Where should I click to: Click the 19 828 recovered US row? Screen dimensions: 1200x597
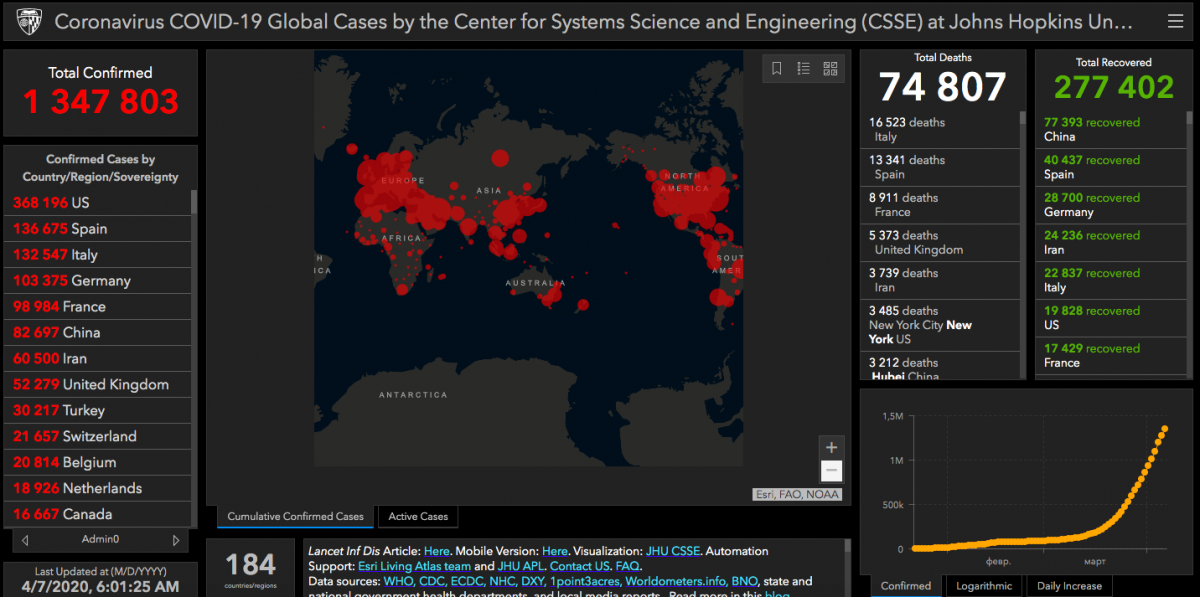1111,318
